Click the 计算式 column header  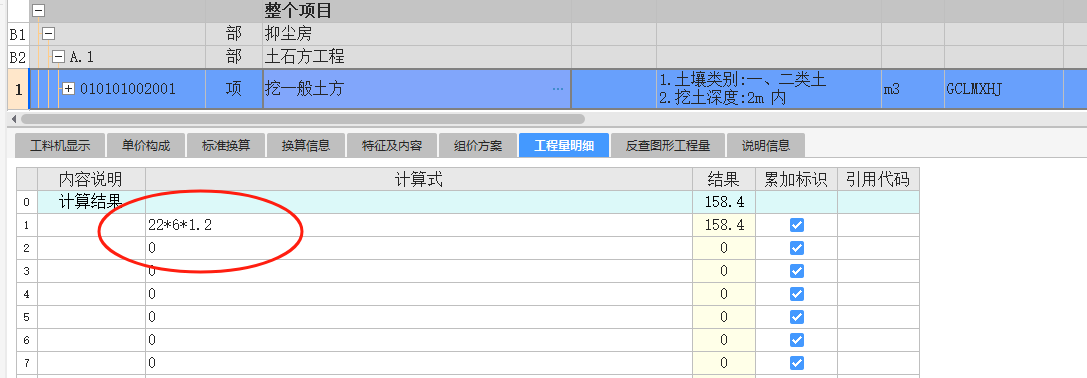tap(419, 180)
